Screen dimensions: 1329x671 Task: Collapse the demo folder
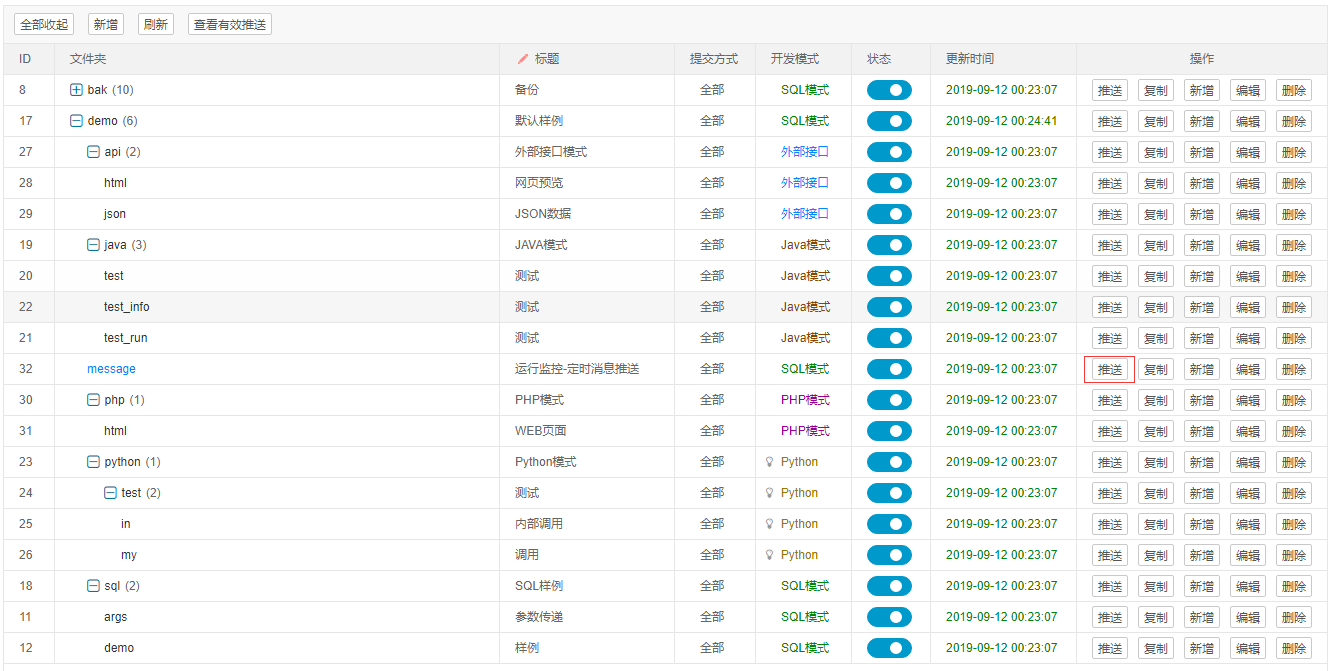pyautogui.click(x=76, y=121)
